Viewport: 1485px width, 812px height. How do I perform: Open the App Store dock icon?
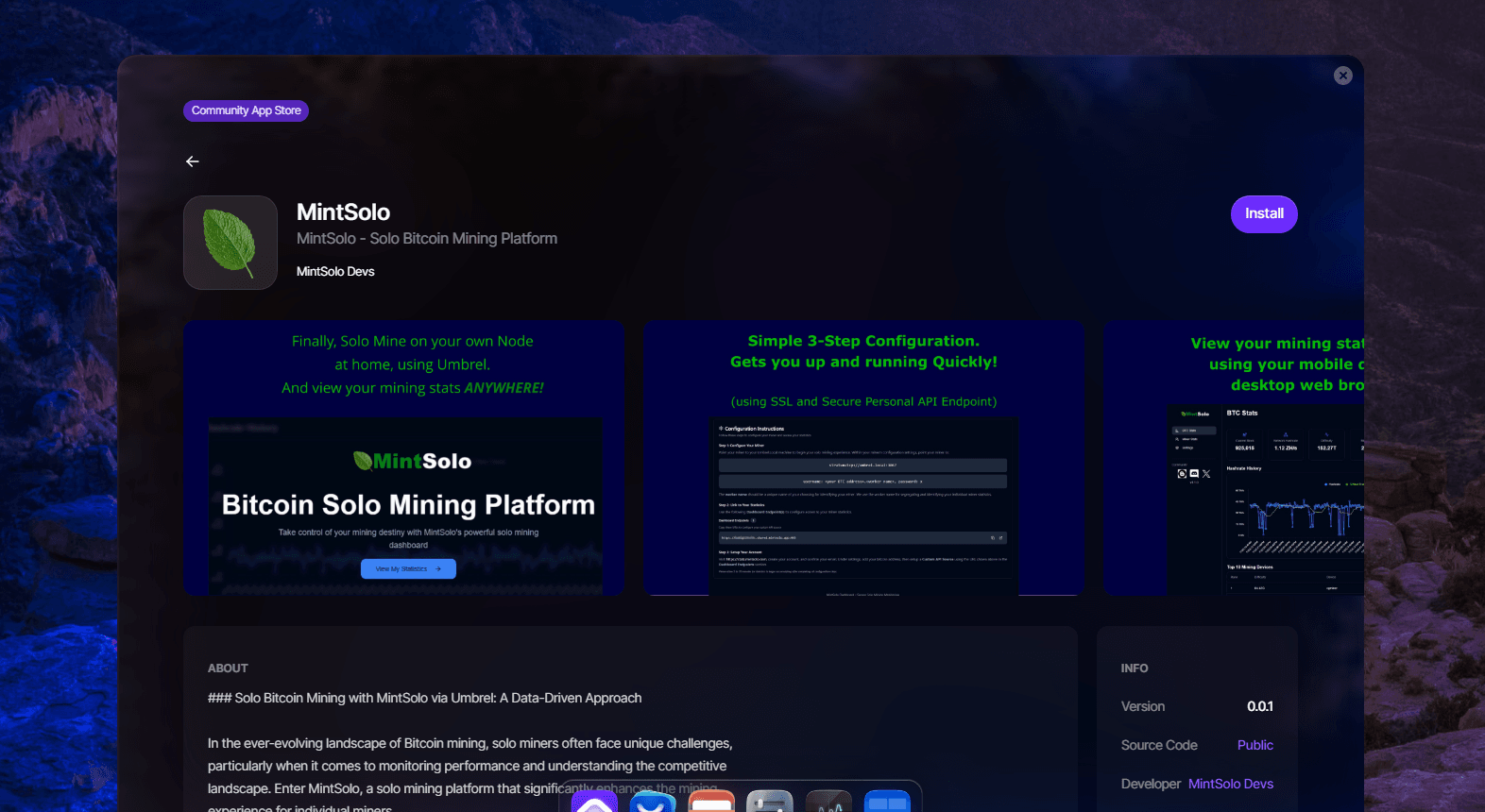point(653,803)
